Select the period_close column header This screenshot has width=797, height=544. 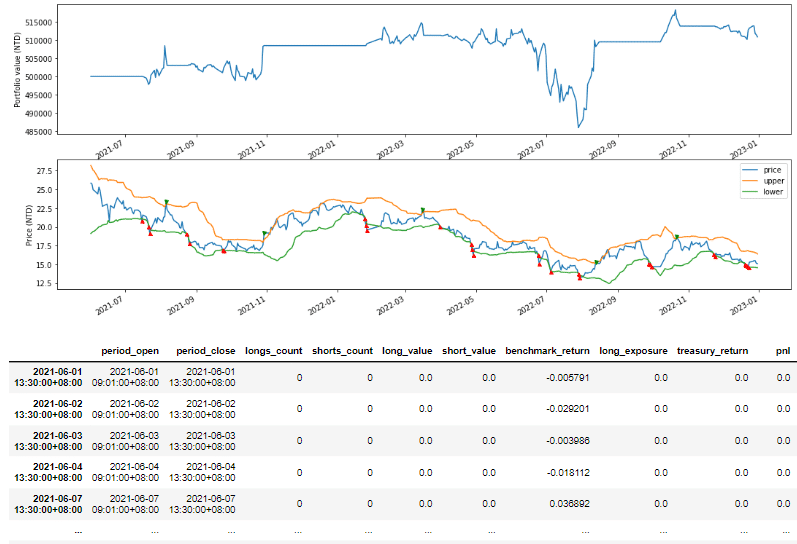coord(206,351)
